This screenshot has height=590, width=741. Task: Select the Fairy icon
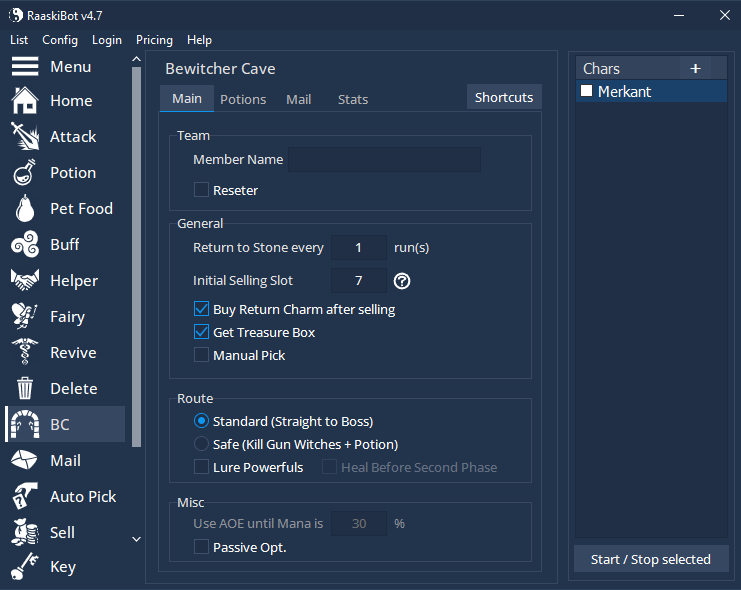click(25, 316)
